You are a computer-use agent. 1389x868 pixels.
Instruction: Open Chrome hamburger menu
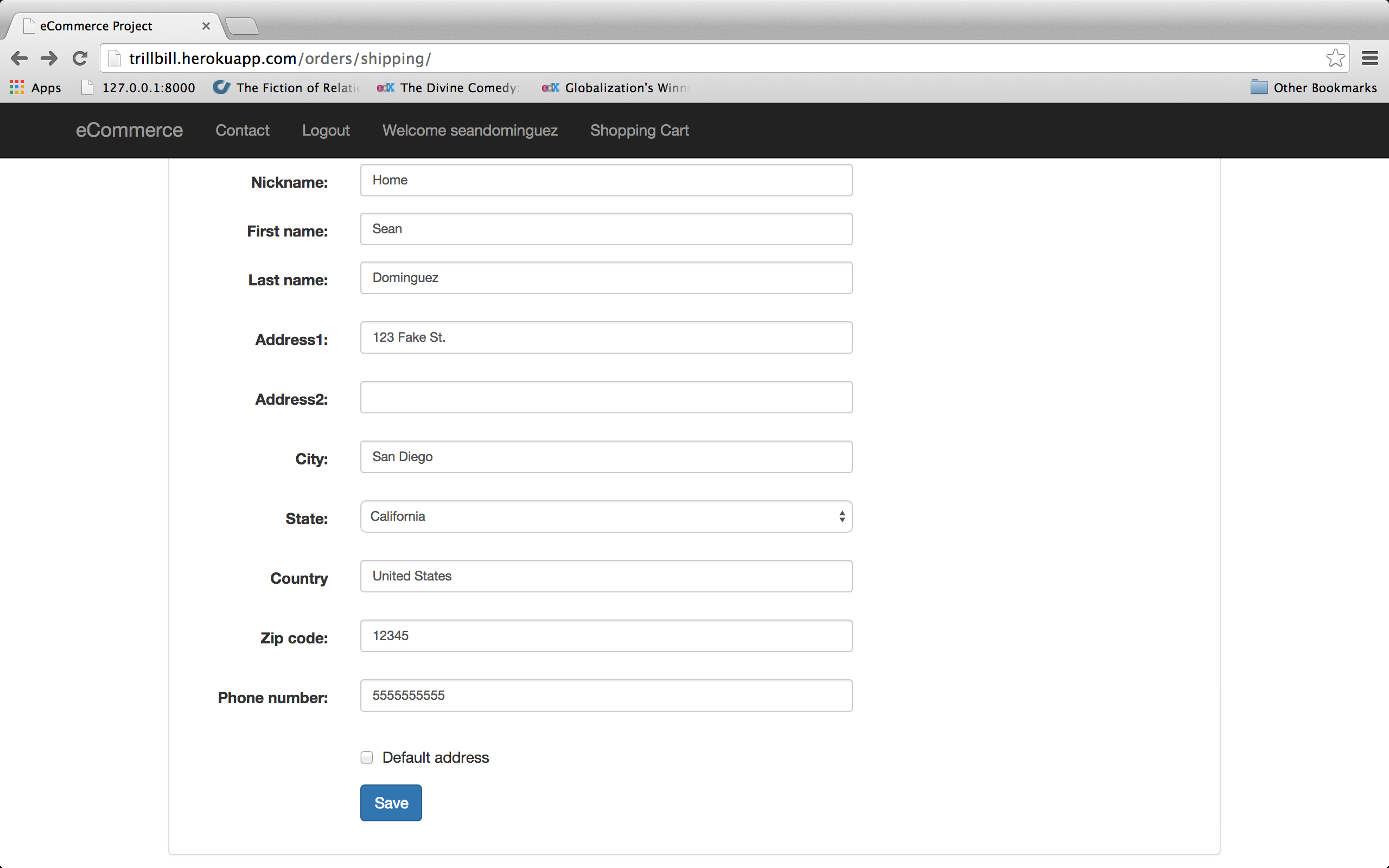click(x=1369, y=58)
